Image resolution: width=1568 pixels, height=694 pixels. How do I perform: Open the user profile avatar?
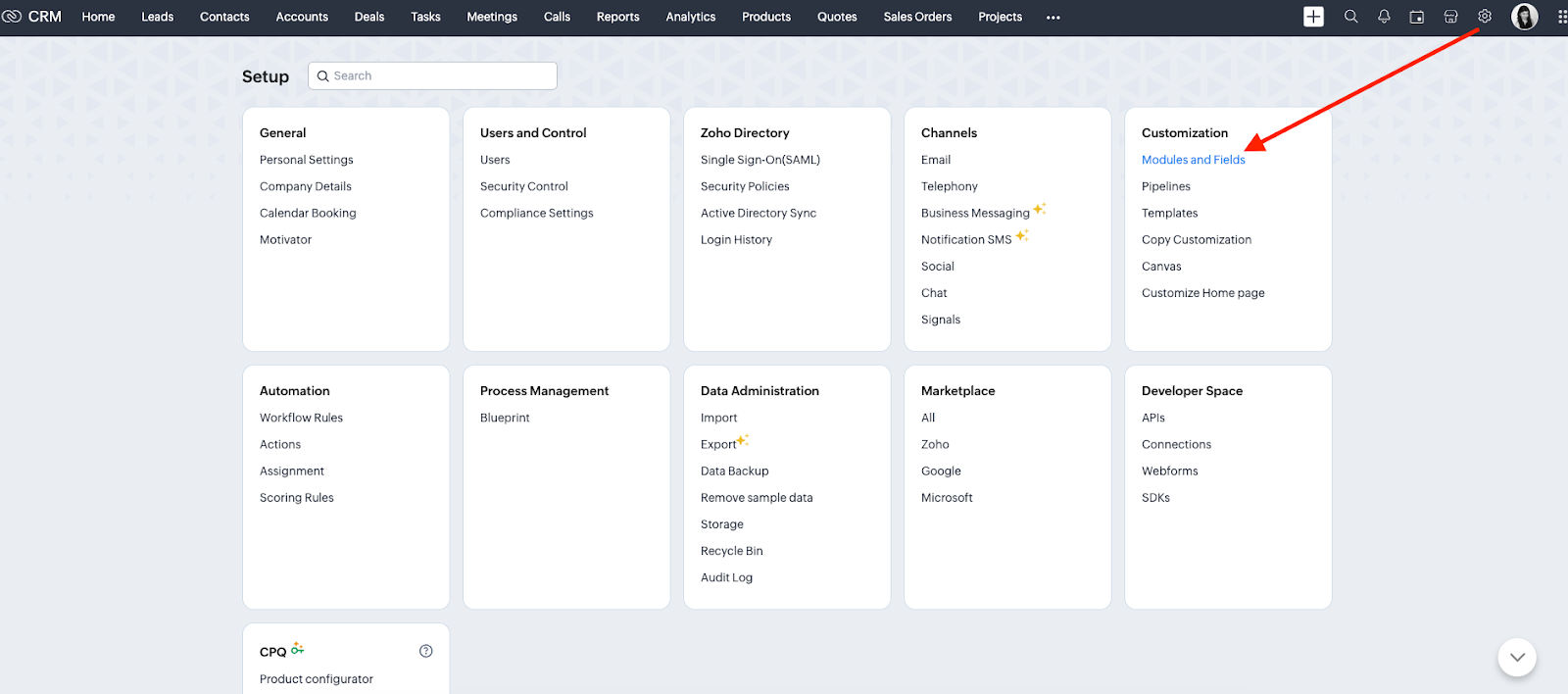point(1525,17)
